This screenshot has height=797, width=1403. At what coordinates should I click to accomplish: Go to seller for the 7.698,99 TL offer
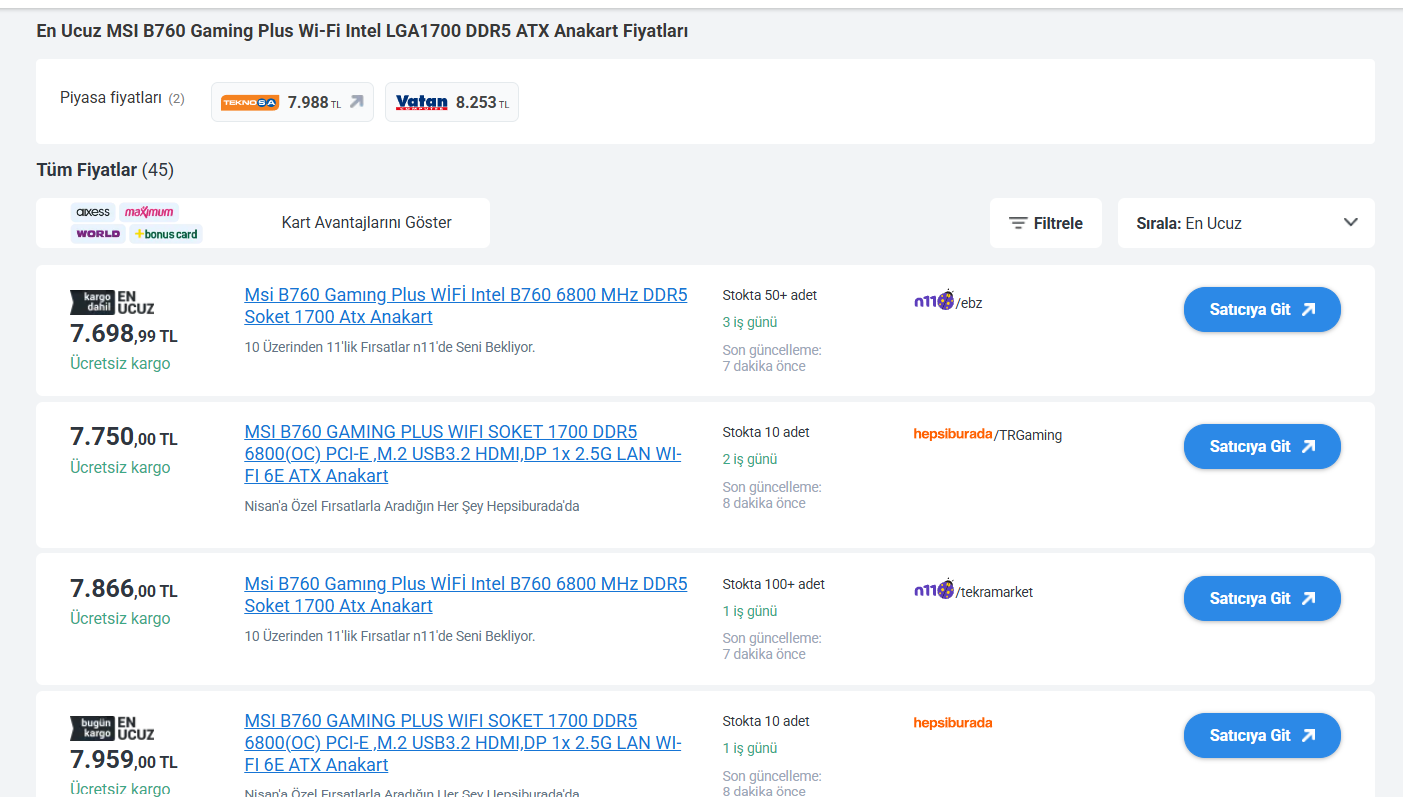(1262, 310)
